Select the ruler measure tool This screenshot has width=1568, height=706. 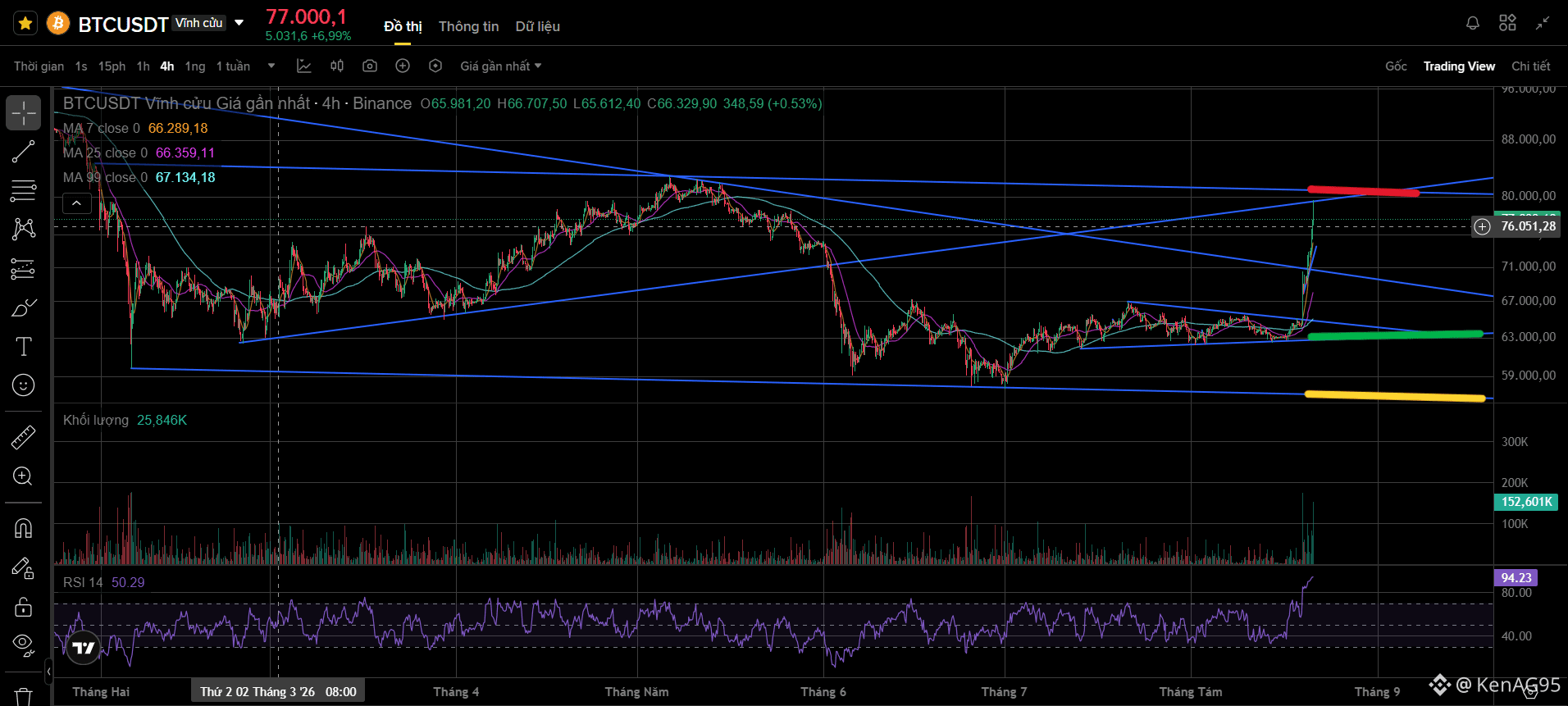click(x=24, y=437)
